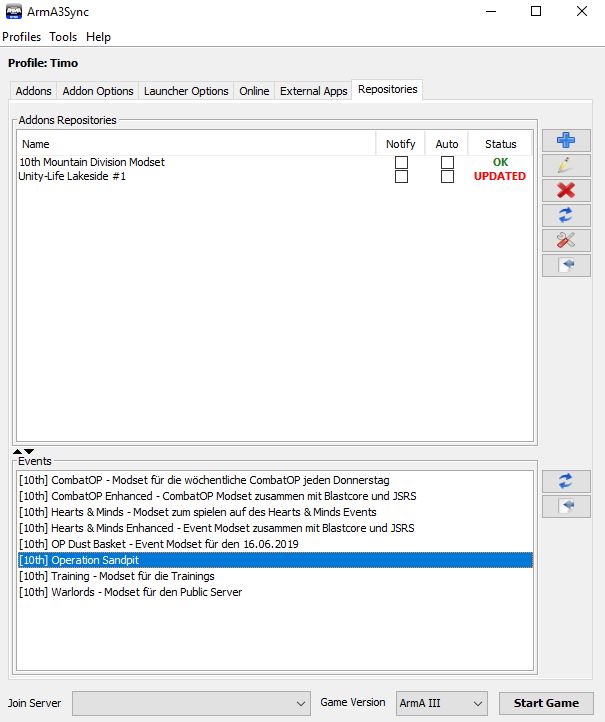Refresh events list with sync arrows icon
Viewport: 605px width, 722px height.
(x=566, y=482)
